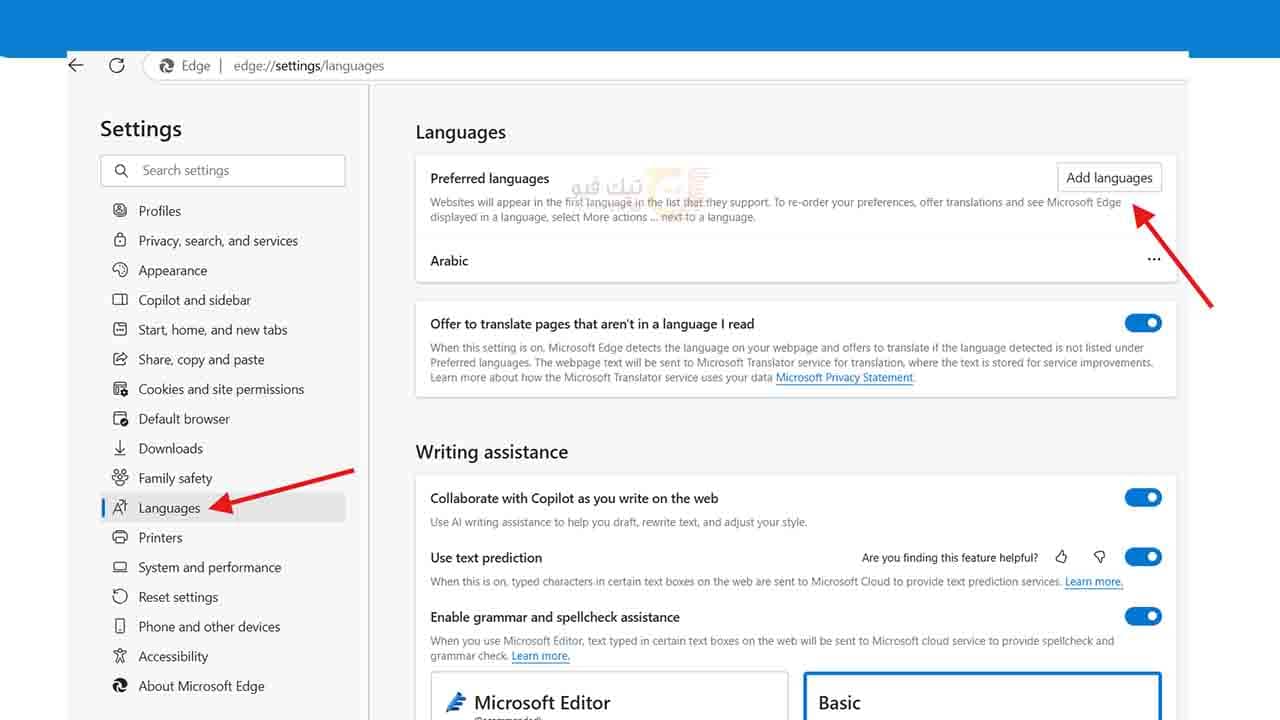Screen dimensions: 1280x720
Task: Click the Copilot and sidebar icon
Action: 120,300
